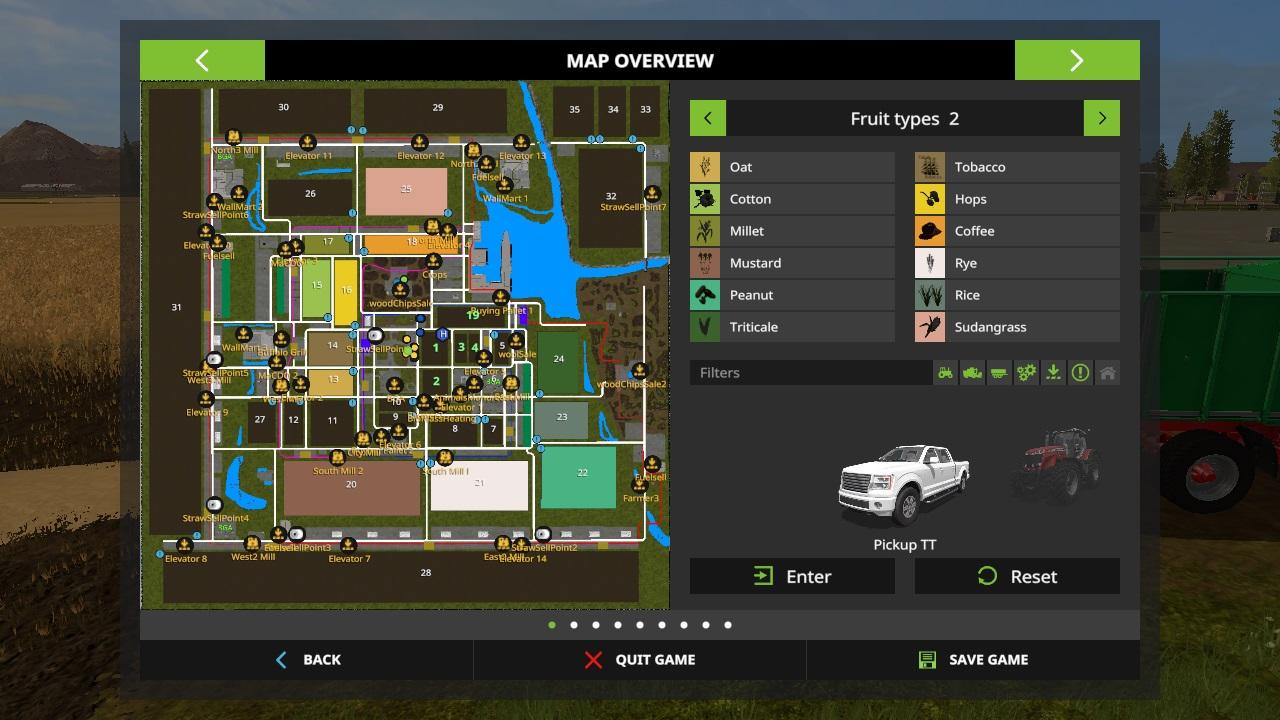Click the exclamation mark filter icon

coord(1080,373)
